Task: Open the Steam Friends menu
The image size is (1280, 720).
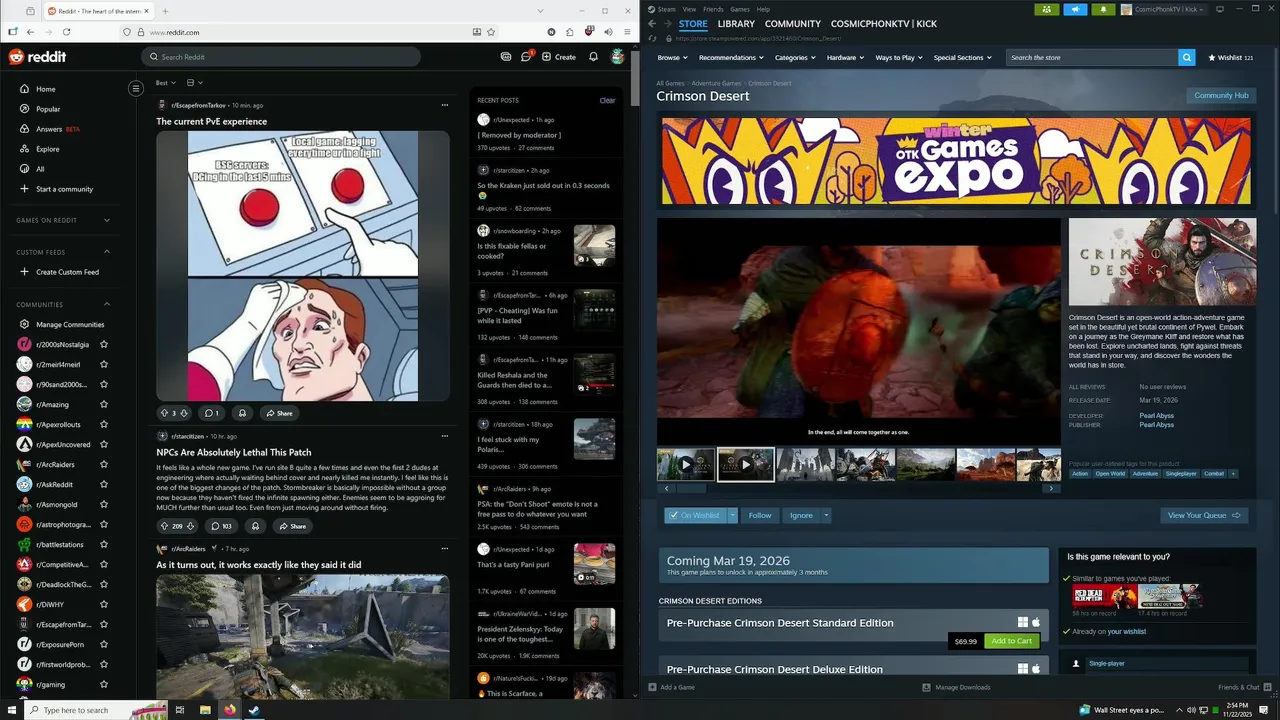Action: pos(713,9)
